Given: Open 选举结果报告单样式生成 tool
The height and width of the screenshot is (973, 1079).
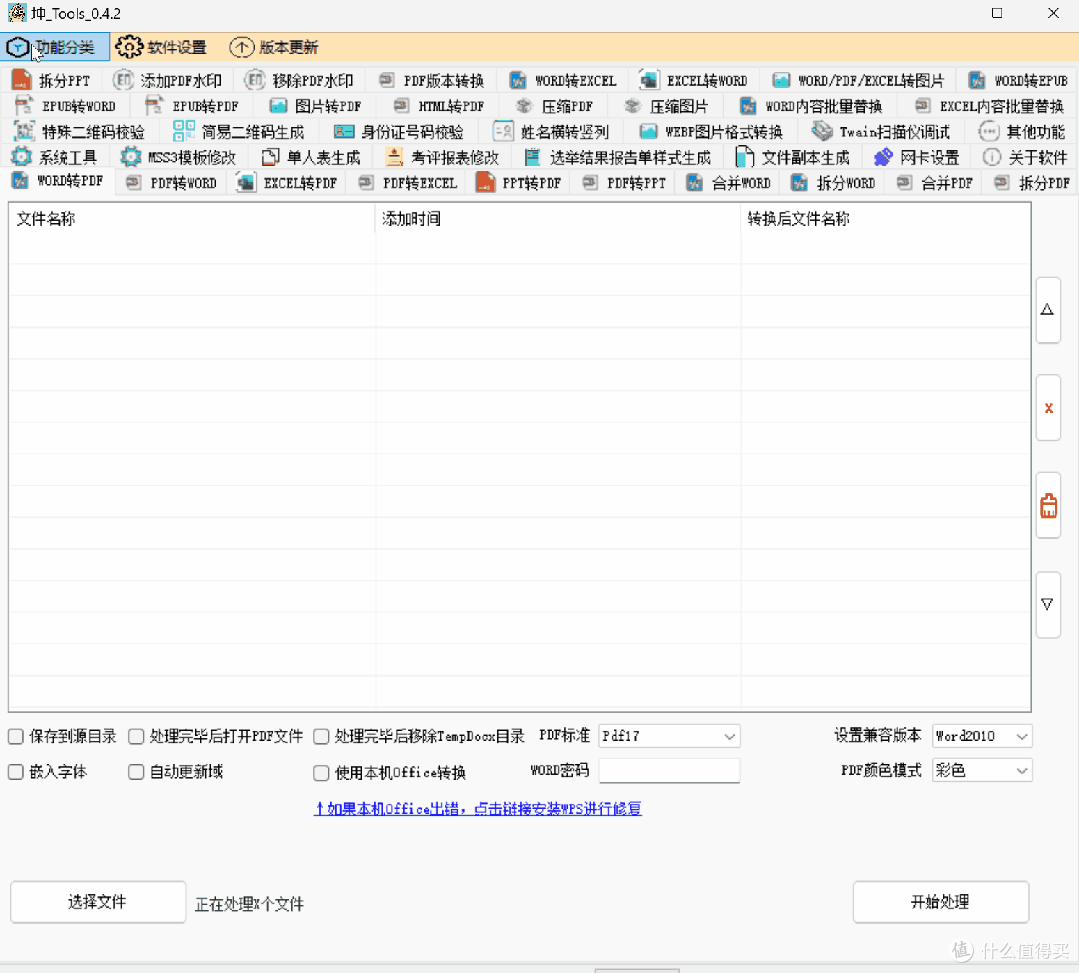Looking at the screenshot, I should (617, 157).
